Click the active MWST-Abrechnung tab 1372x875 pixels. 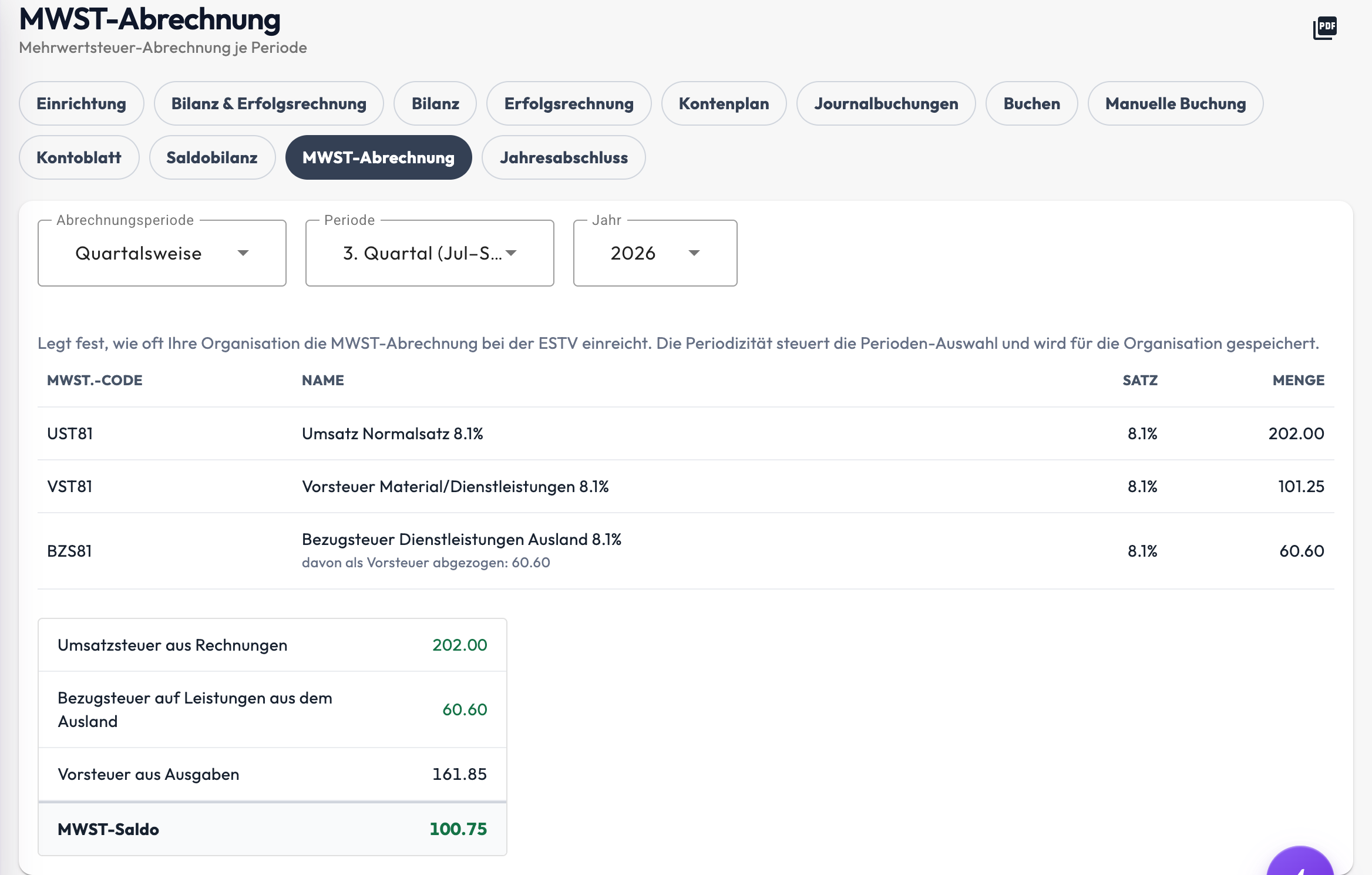pyautogui.click(x=378, y=157)
